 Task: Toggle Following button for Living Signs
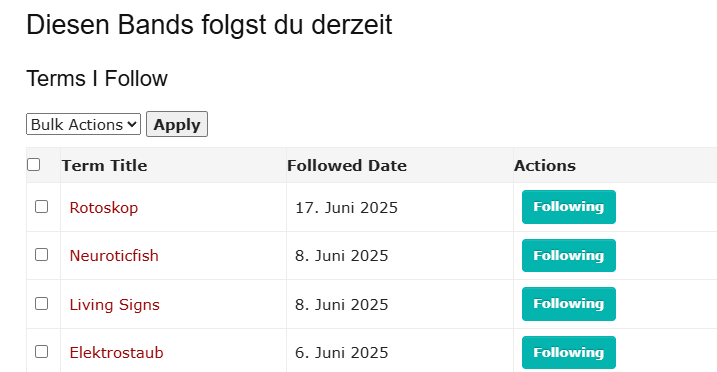569,304
